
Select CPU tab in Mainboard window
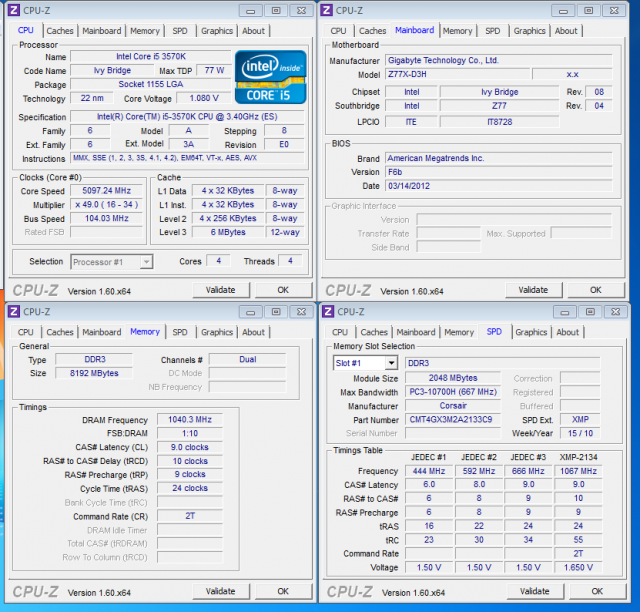click(x=338, y=31)
